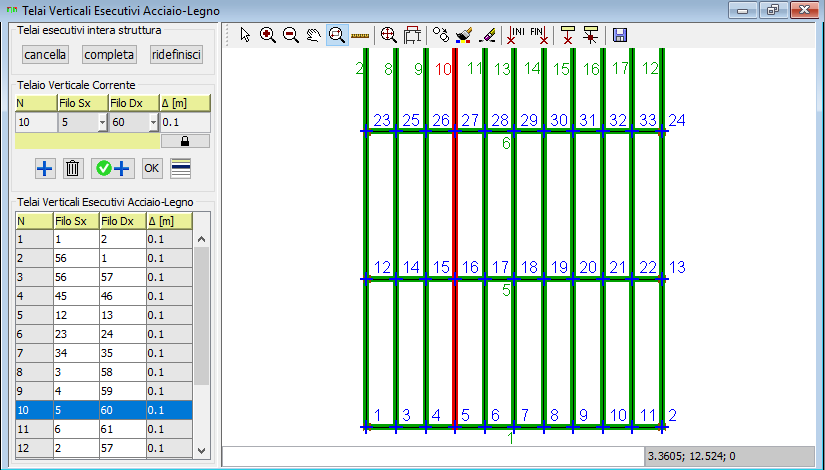Click green frame label 17 at top
825x470 pixels.
pos(620,68)
